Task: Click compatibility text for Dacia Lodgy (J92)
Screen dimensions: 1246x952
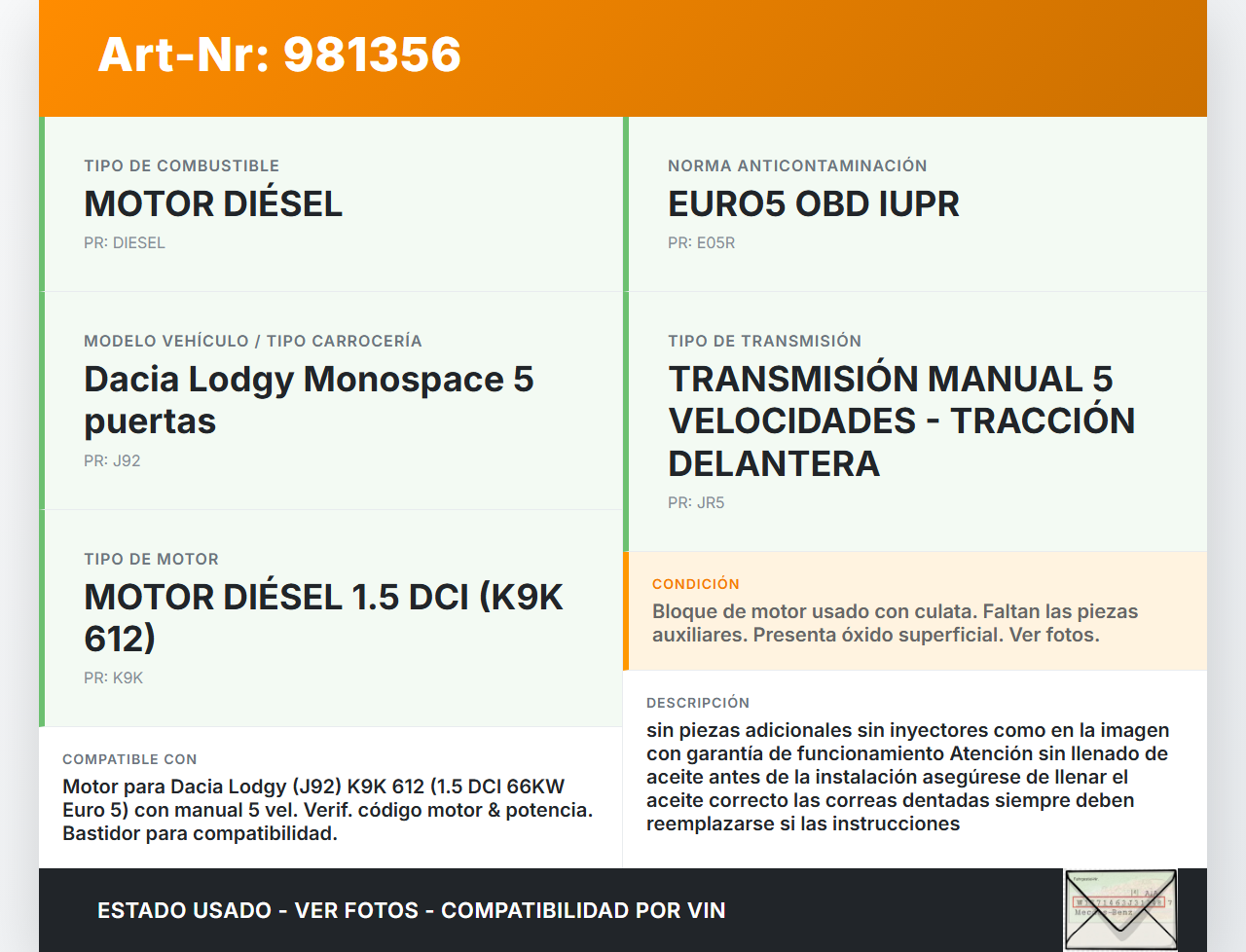Action: point(327,810)
